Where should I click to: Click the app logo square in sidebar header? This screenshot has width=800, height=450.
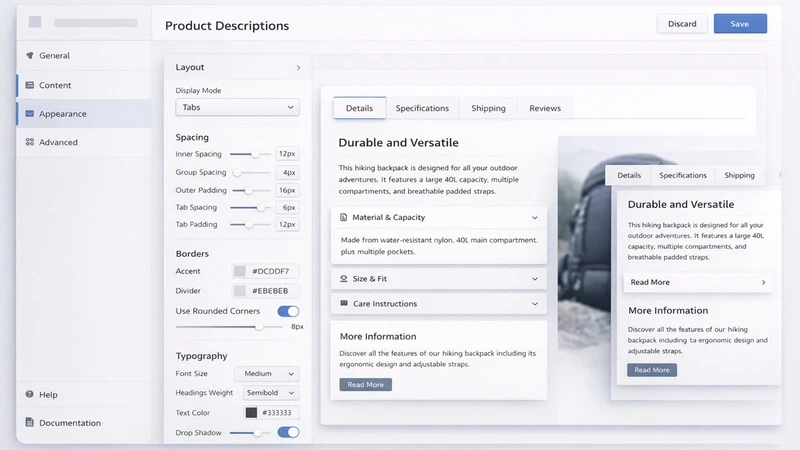tap(35, 22)
